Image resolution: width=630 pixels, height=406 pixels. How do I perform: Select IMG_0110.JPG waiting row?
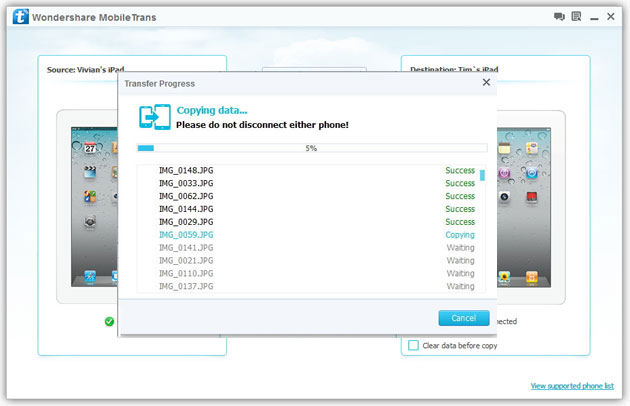[x=311, y=273]
